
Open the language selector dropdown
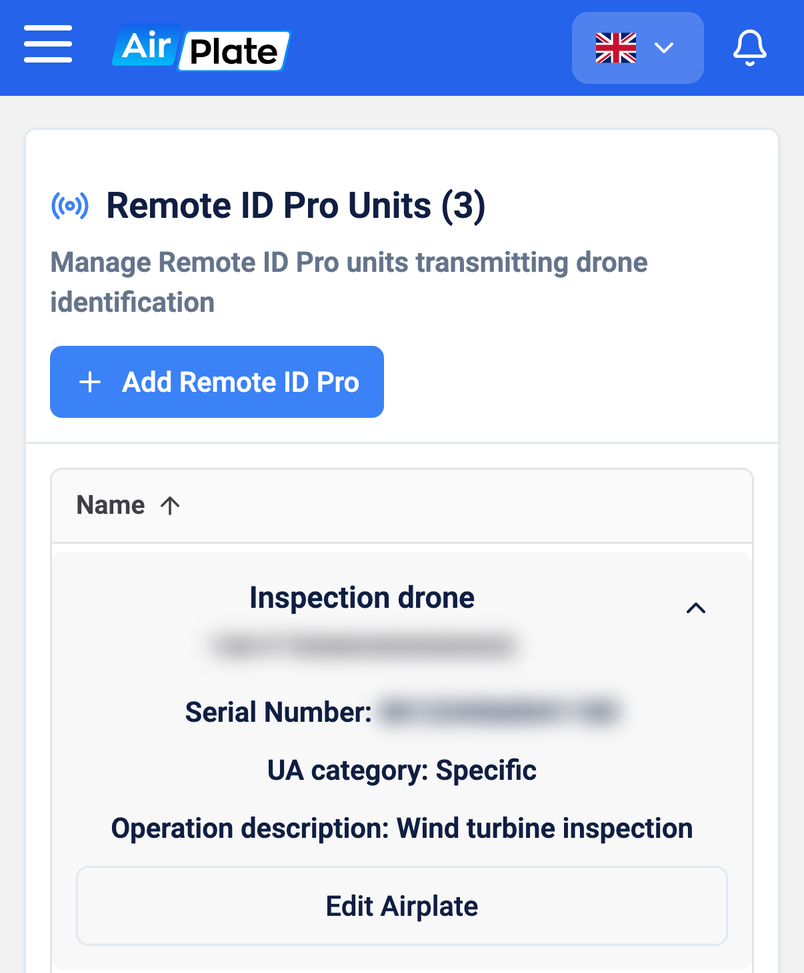(638, 48)
